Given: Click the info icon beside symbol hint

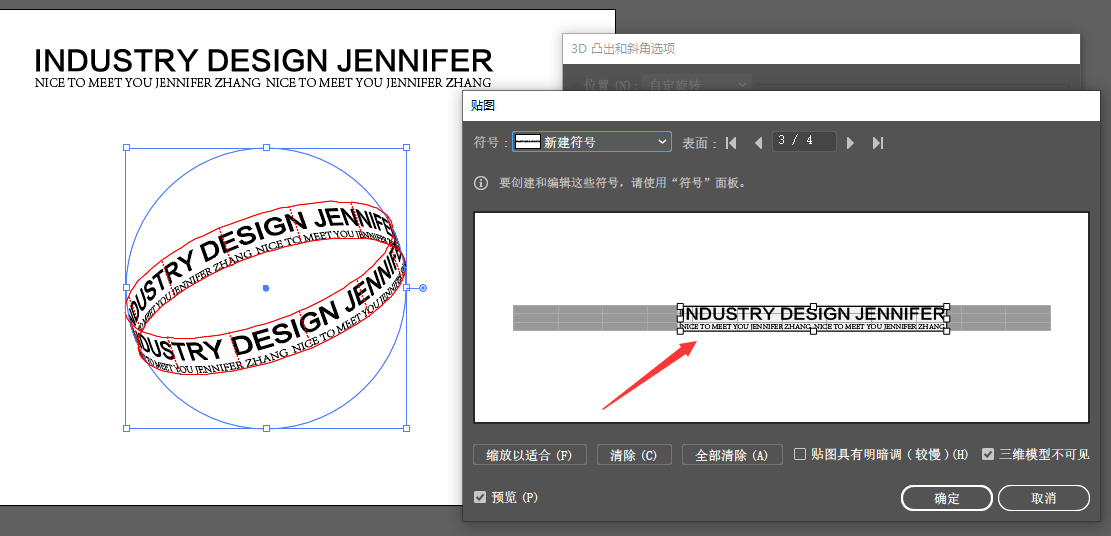Looking at the screenshot, I should pyautogui.click(x=480, y=183).
